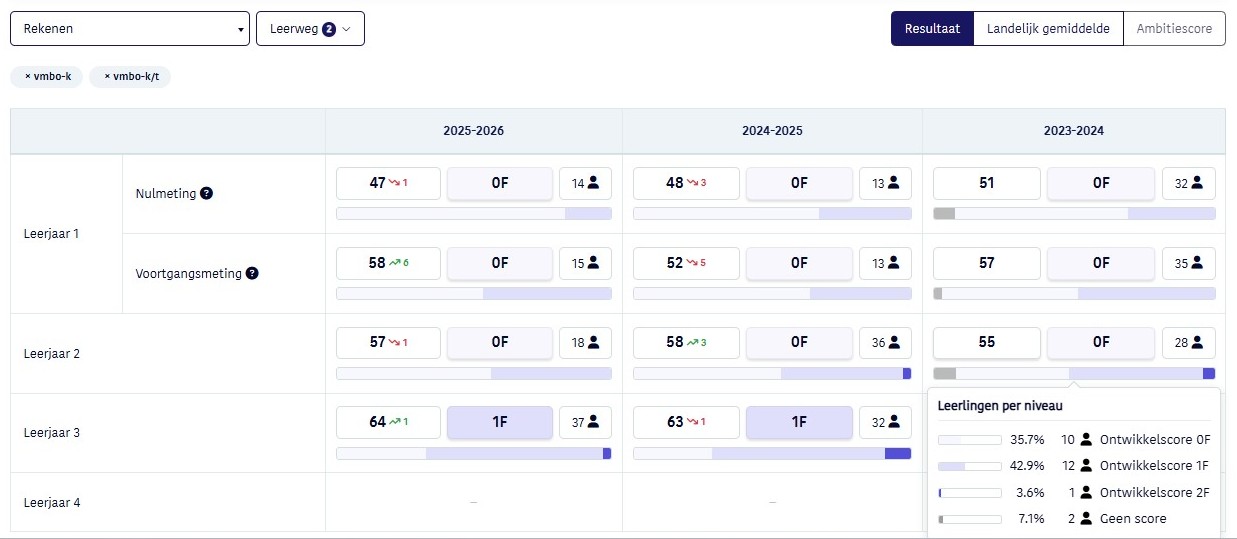This screenshot has height=539, width=1237.
Task: Click the Leerweg chevron arrow
Action: pyautogui.click(x=347, y=29)
